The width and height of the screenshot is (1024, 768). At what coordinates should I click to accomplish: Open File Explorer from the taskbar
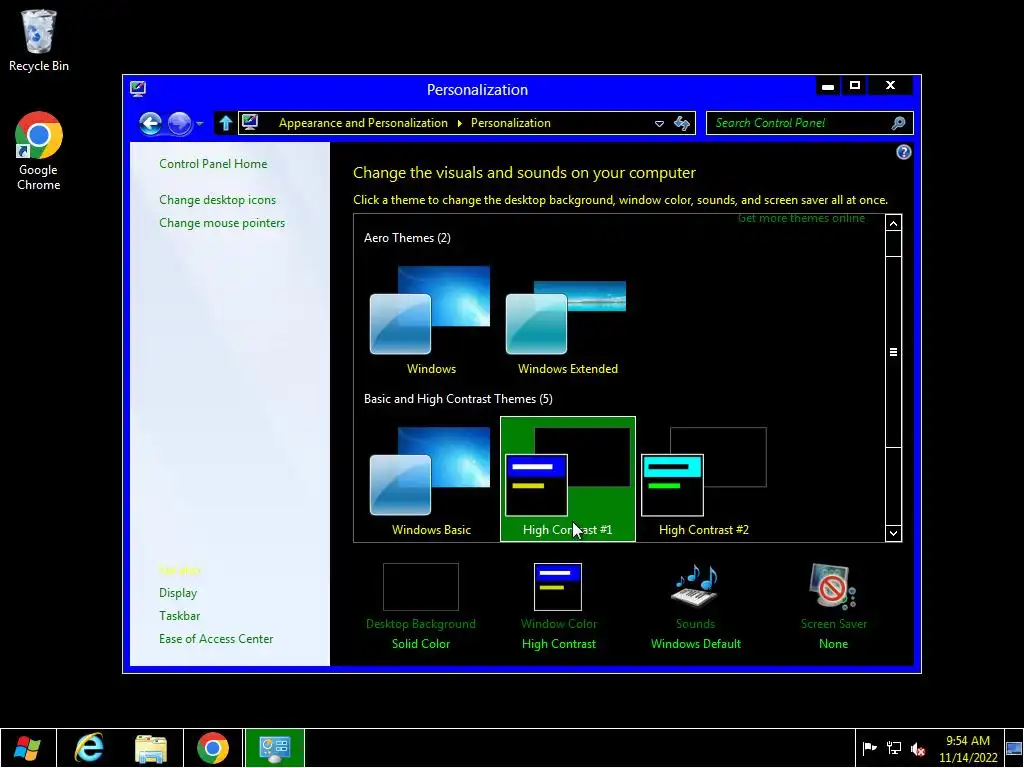(x=151, y=748)
